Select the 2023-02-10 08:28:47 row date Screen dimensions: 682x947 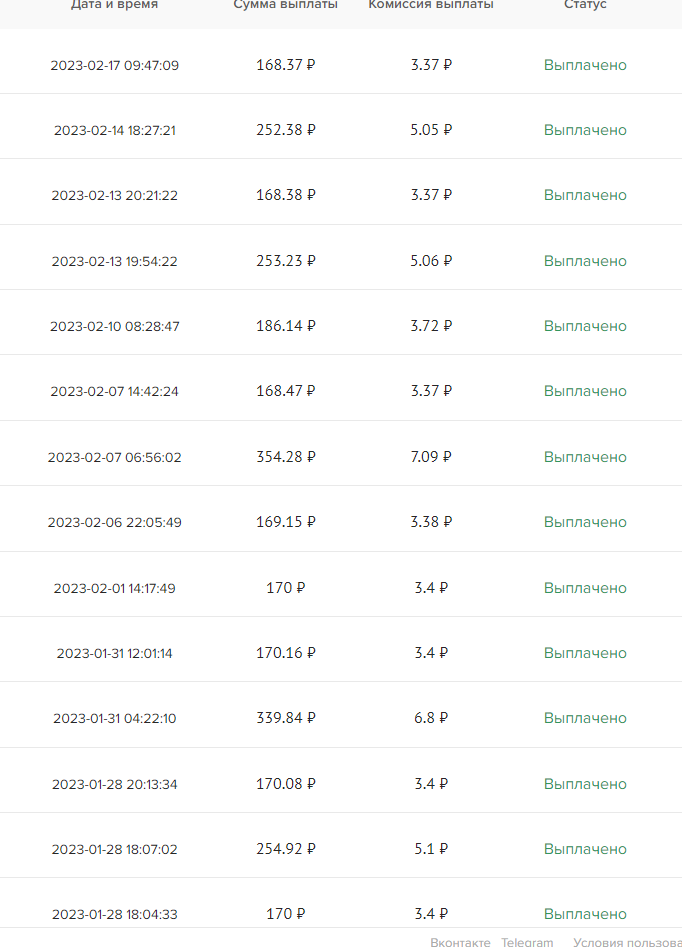click(x=115, y=326)
